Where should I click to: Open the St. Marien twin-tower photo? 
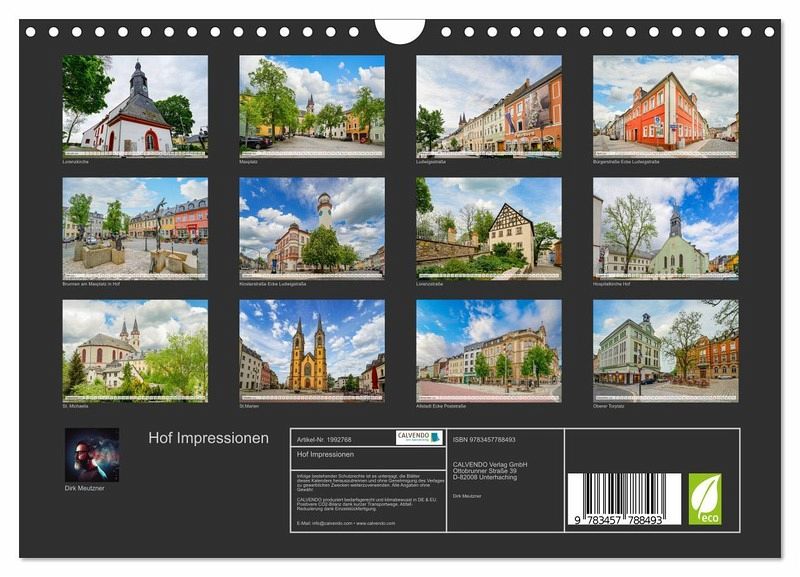tap(311, 349)
